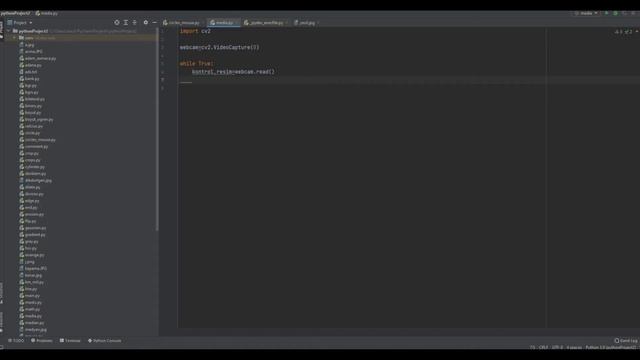Image resolution: width=640 pixels, height=360 pixels.
Task: Select edge.py in the project tree
Action: pos(29,201)
